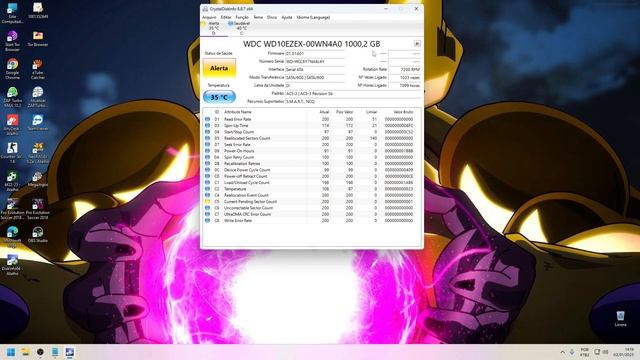Viewport: 640px width, 360px height.
Task: Select the UltraDMA CRC Error Count row
Action: (x=311, y=214)
